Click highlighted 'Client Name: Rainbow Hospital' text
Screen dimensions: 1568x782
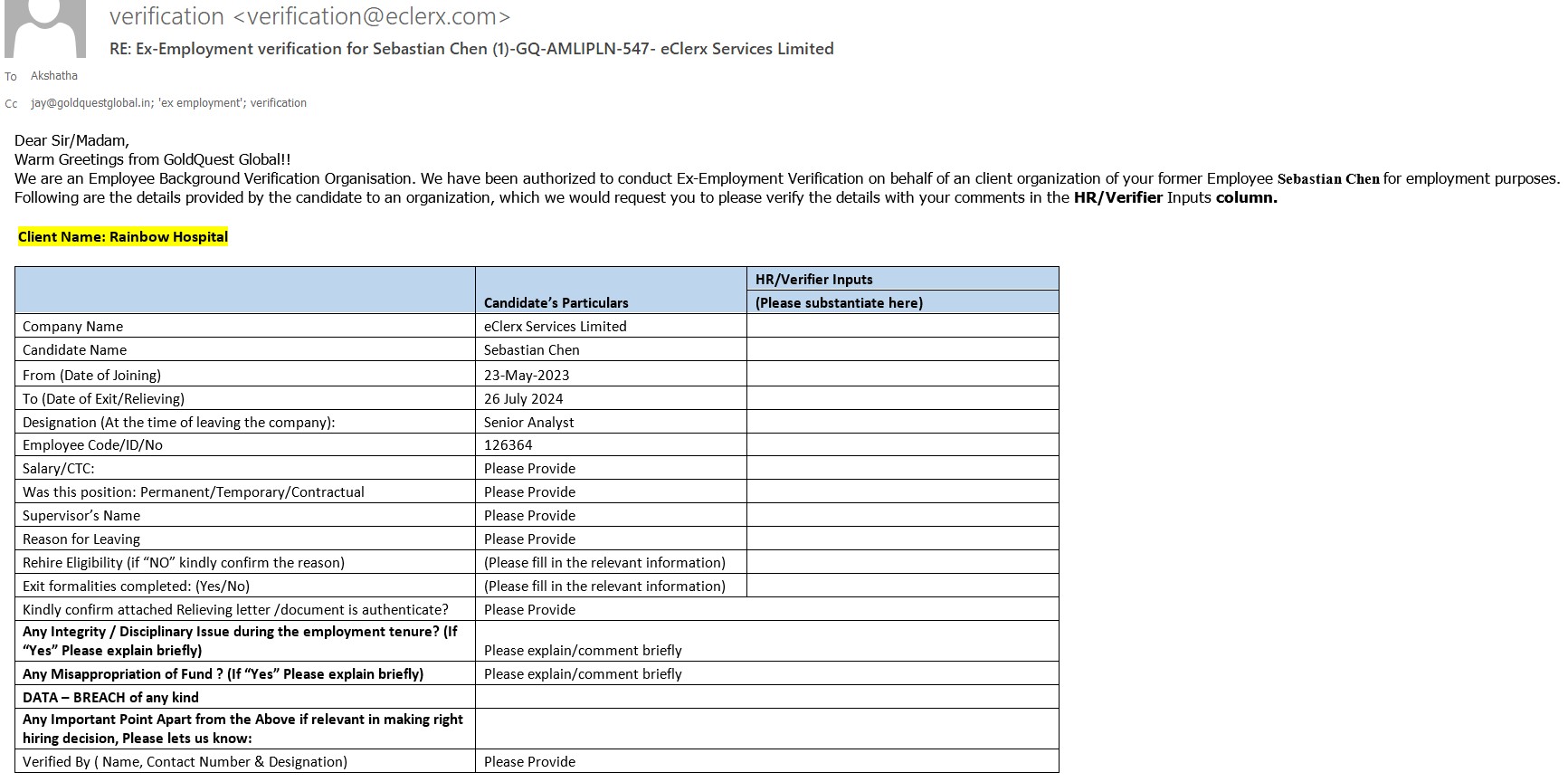123,237
